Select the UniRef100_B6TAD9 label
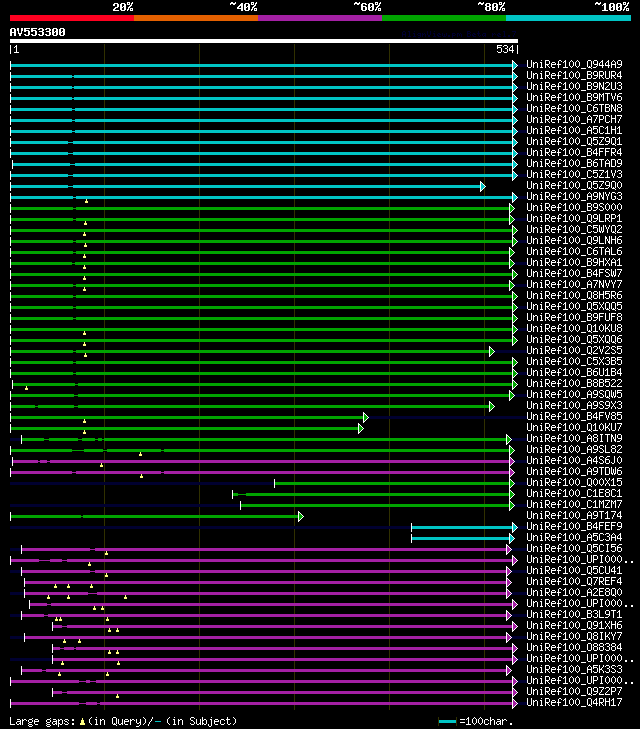Viewport: 640px width, 729px height. [574, 164]
